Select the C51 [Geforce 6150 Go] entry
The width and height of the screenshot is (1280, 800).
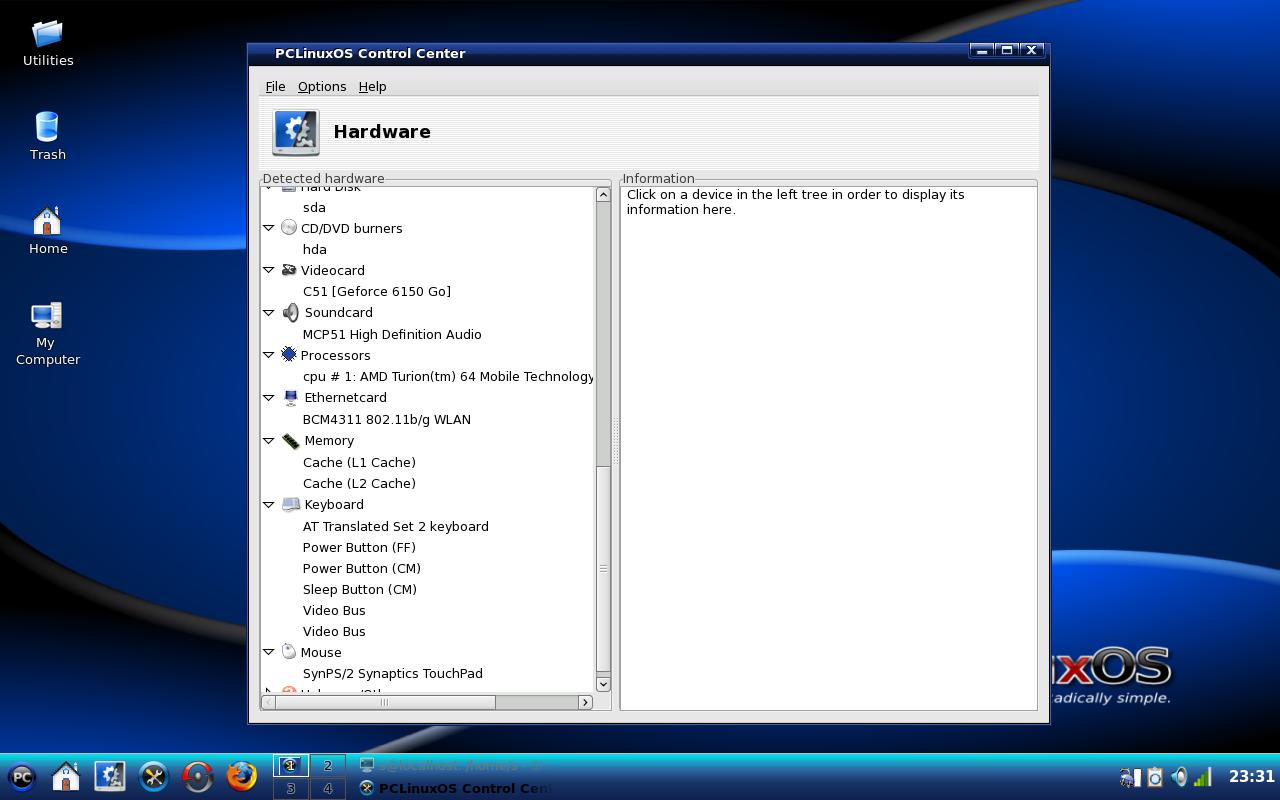pos(377,291)
